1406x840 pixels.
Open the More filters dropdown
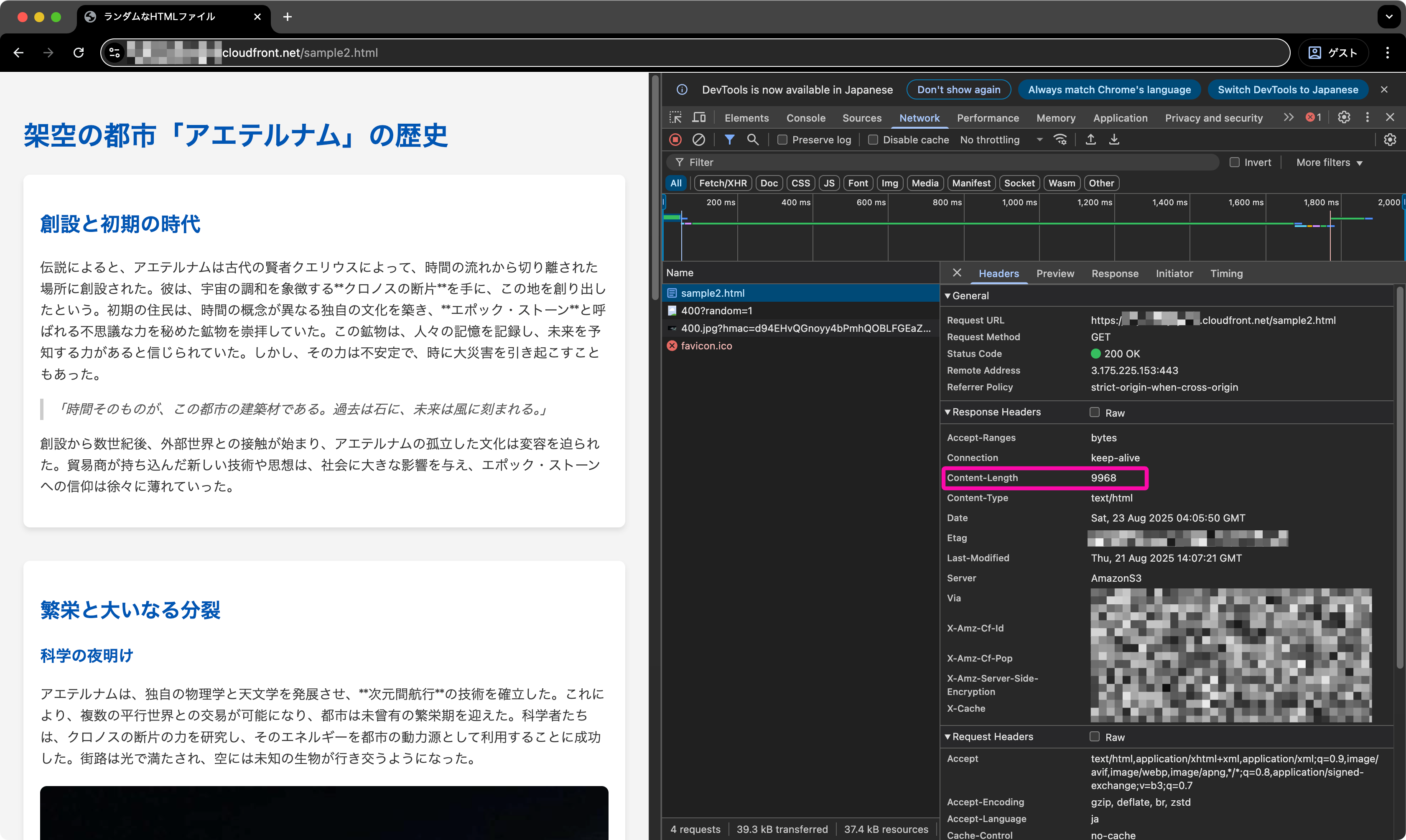pos(1329,163)
